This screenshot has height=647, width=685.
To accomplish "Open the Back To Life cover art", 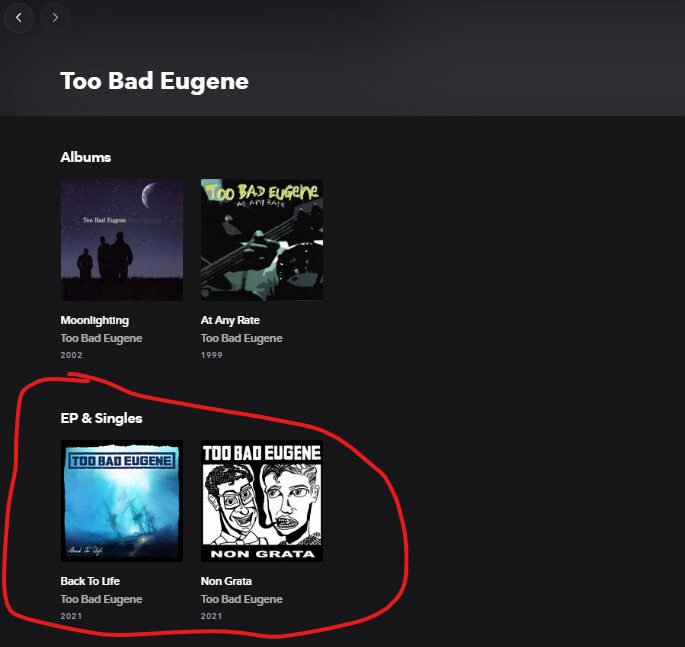I will coord(122,501).
